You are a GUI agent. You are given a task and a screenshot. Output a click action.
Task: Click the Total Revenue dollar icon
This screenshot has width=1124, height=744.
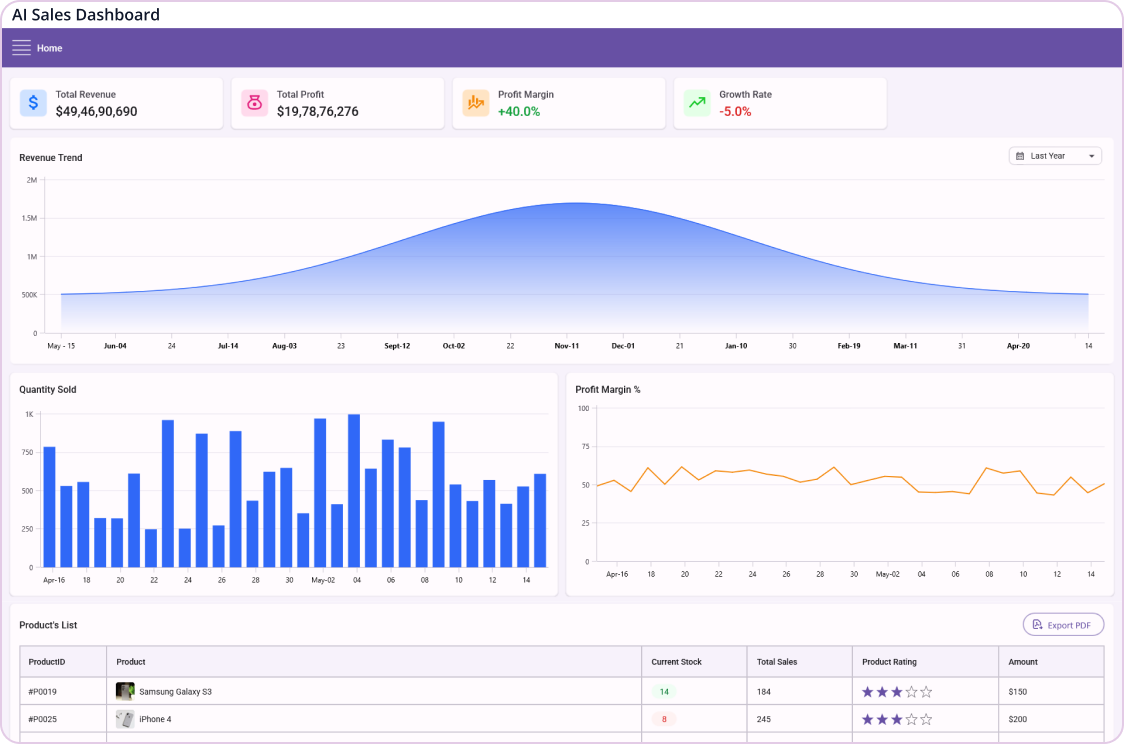coord(33,103)
